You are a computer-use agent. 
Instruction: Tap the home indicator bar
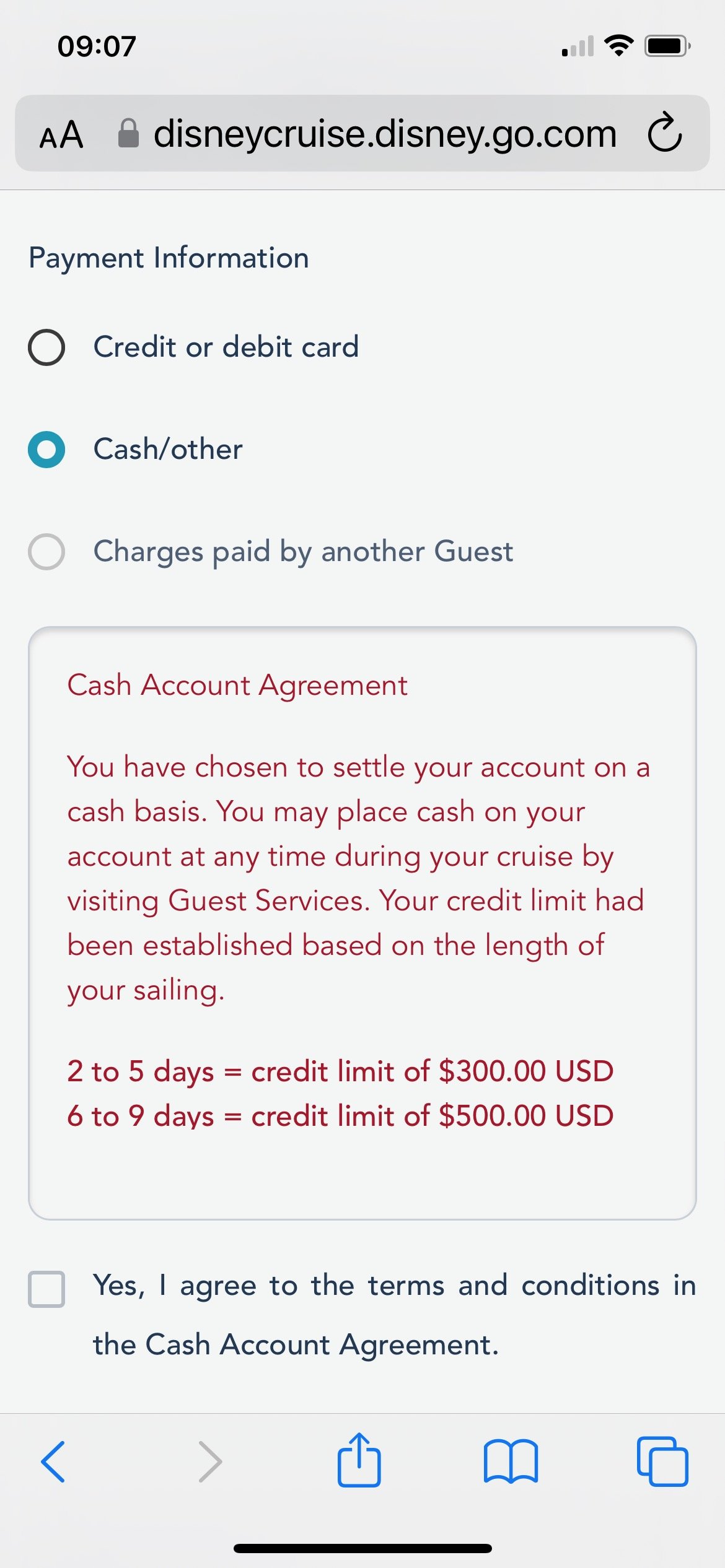click(362, 1548)
